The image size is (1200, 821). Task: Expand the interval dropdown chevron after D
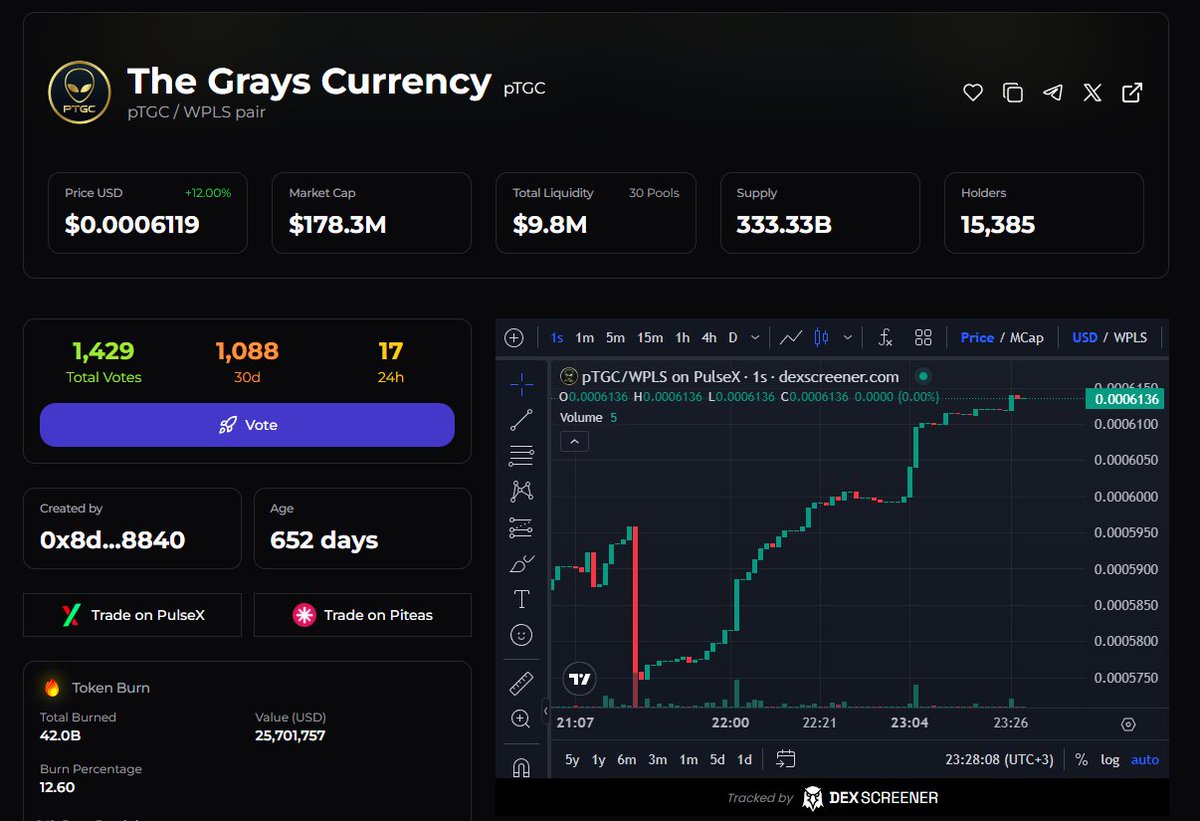tap(755, 338)
